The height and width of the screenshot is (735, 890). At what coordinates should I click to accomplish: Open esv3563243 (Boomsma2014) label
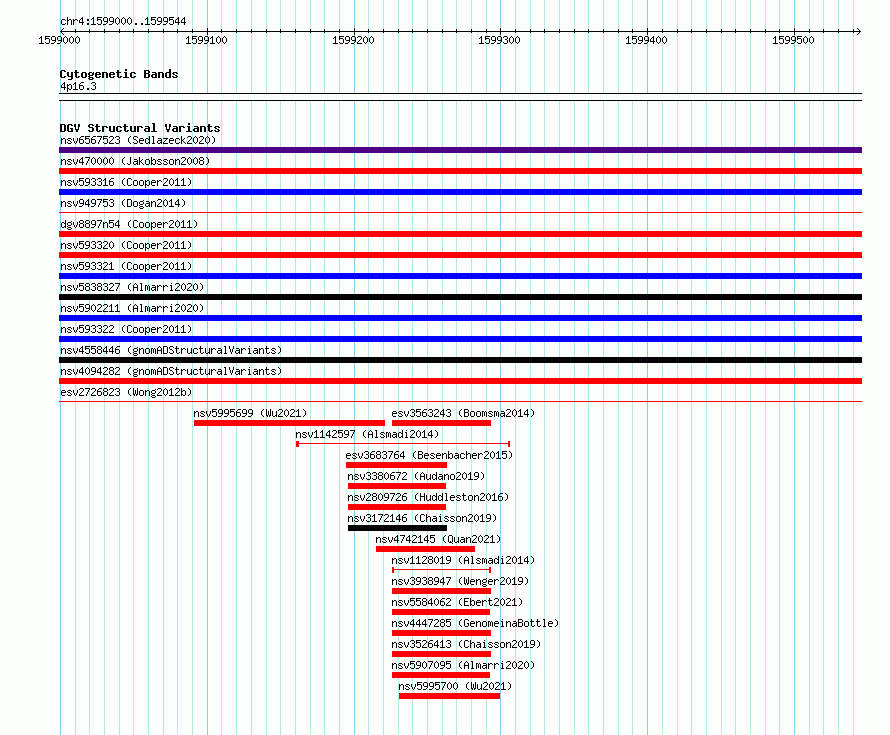pos(463,413)
